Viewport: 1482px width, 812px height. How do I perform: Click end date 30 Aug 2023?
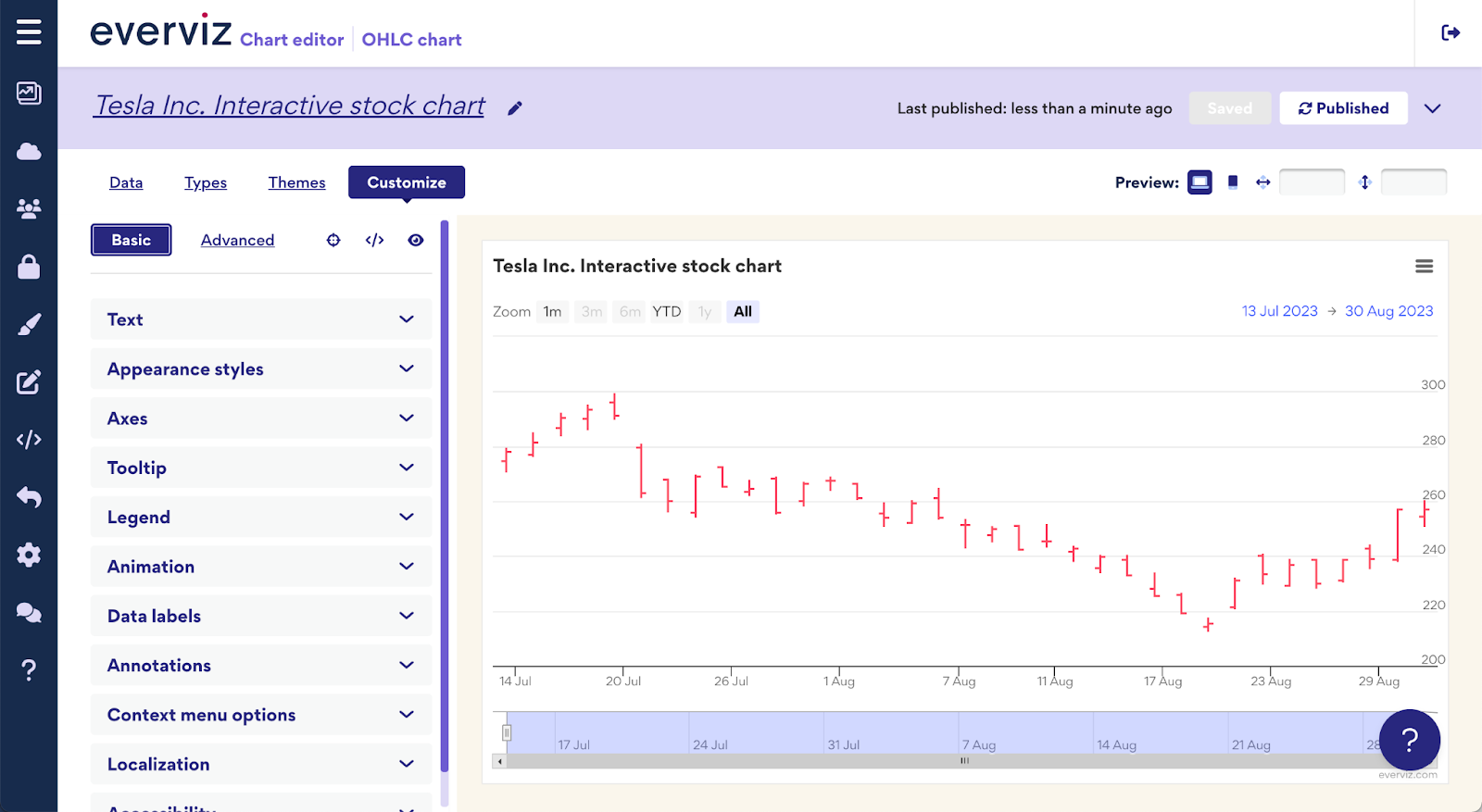pyautogui.click(x=1389, y=311)
